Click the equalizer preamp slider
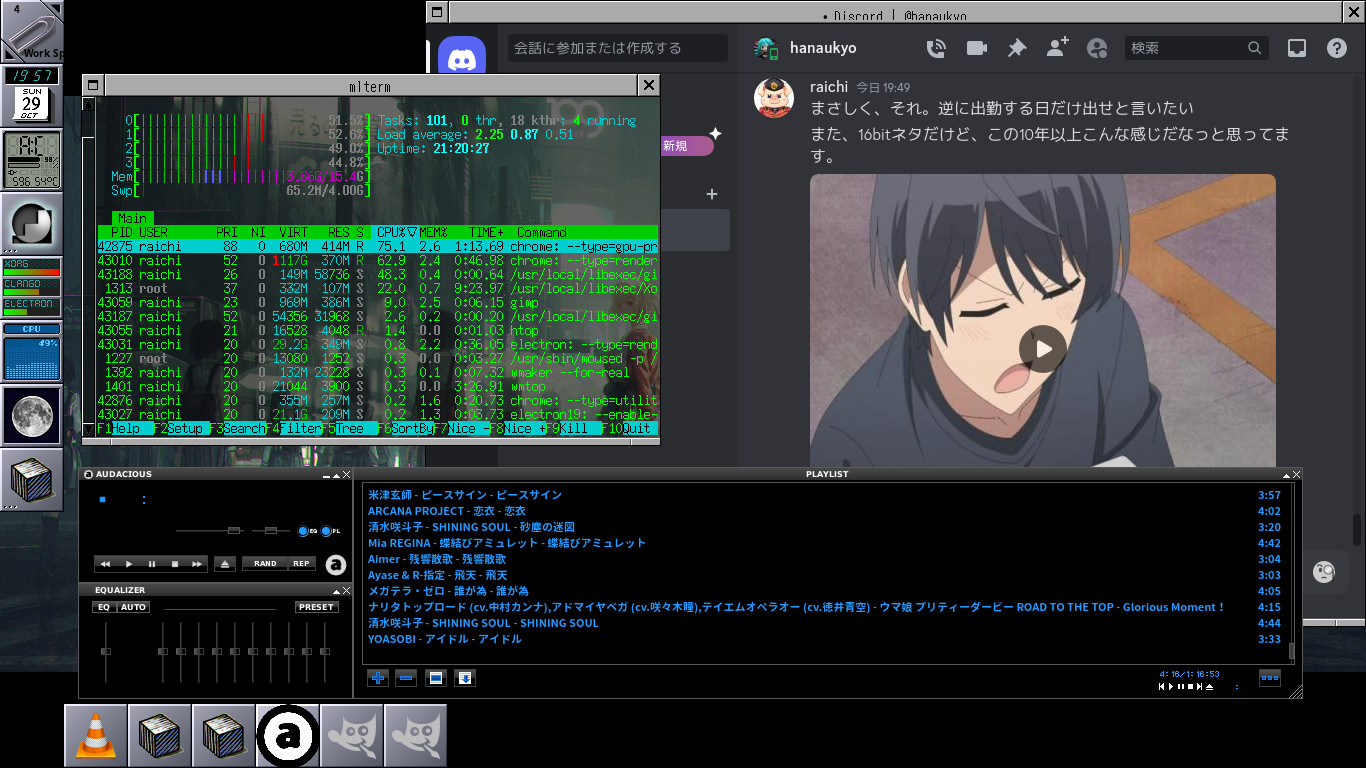Screen dimensions: 1366x768 click(105, 651)
